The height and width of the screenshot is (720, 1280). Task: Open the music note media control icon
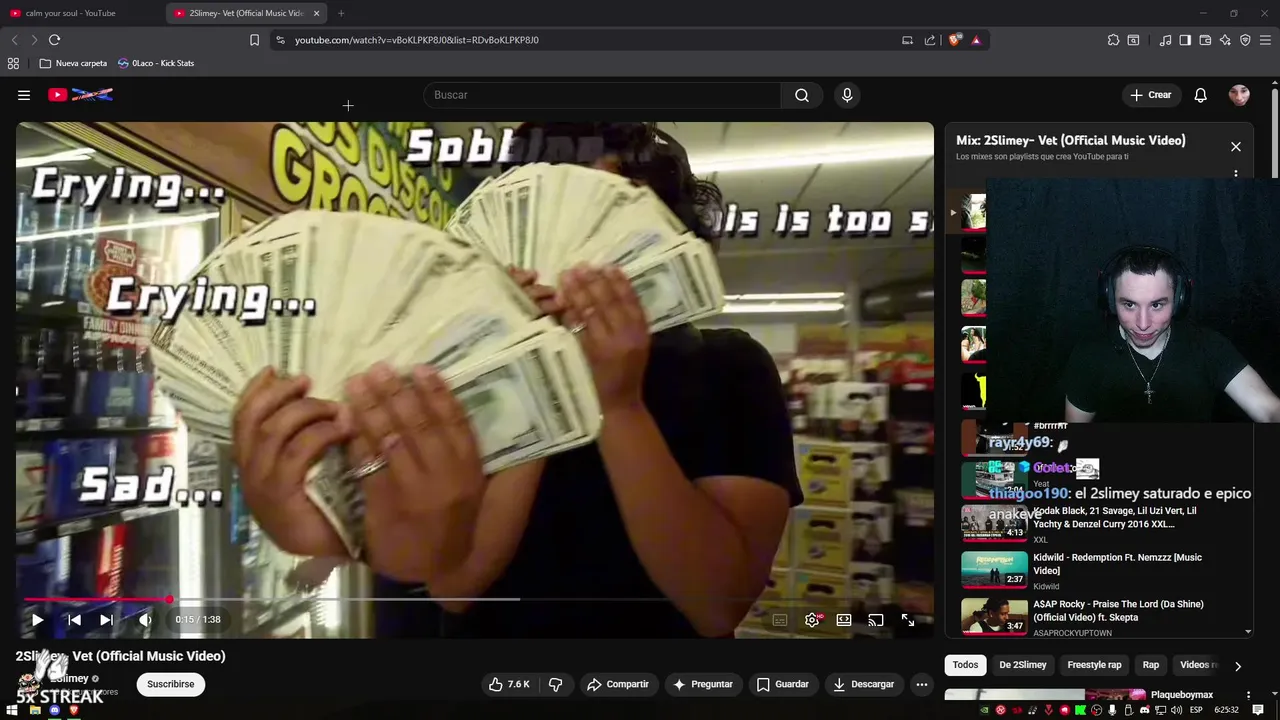coord(1165,40)
